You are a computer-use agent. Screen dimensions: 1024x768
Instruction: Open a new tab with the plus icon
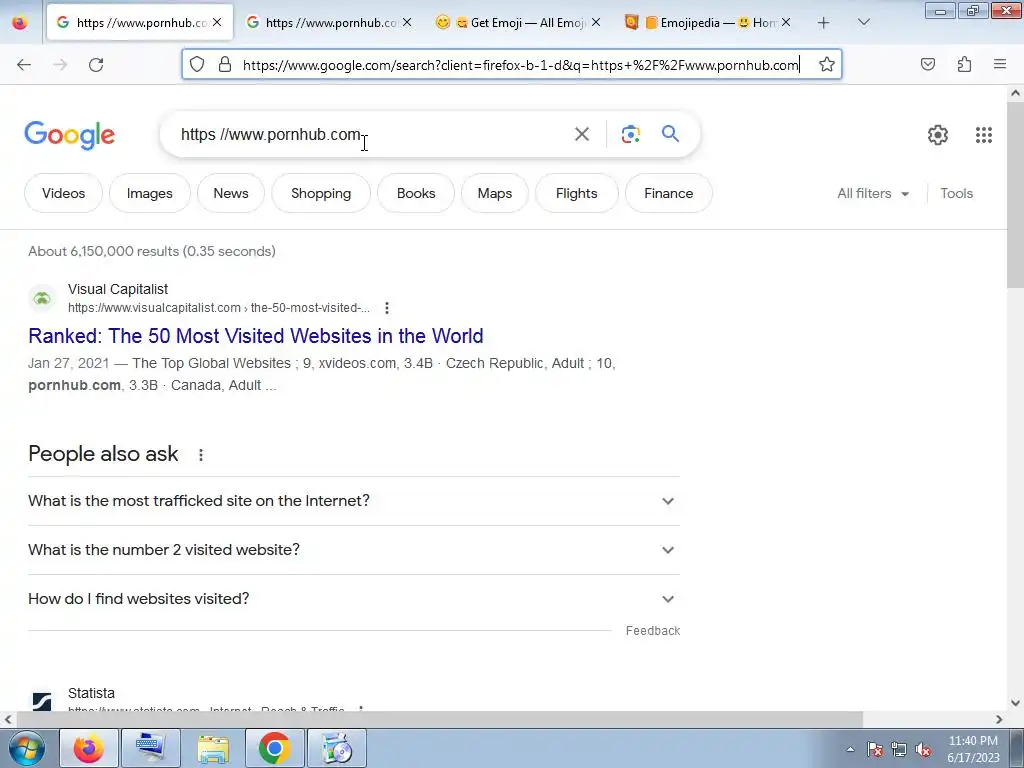pos(824,23)
